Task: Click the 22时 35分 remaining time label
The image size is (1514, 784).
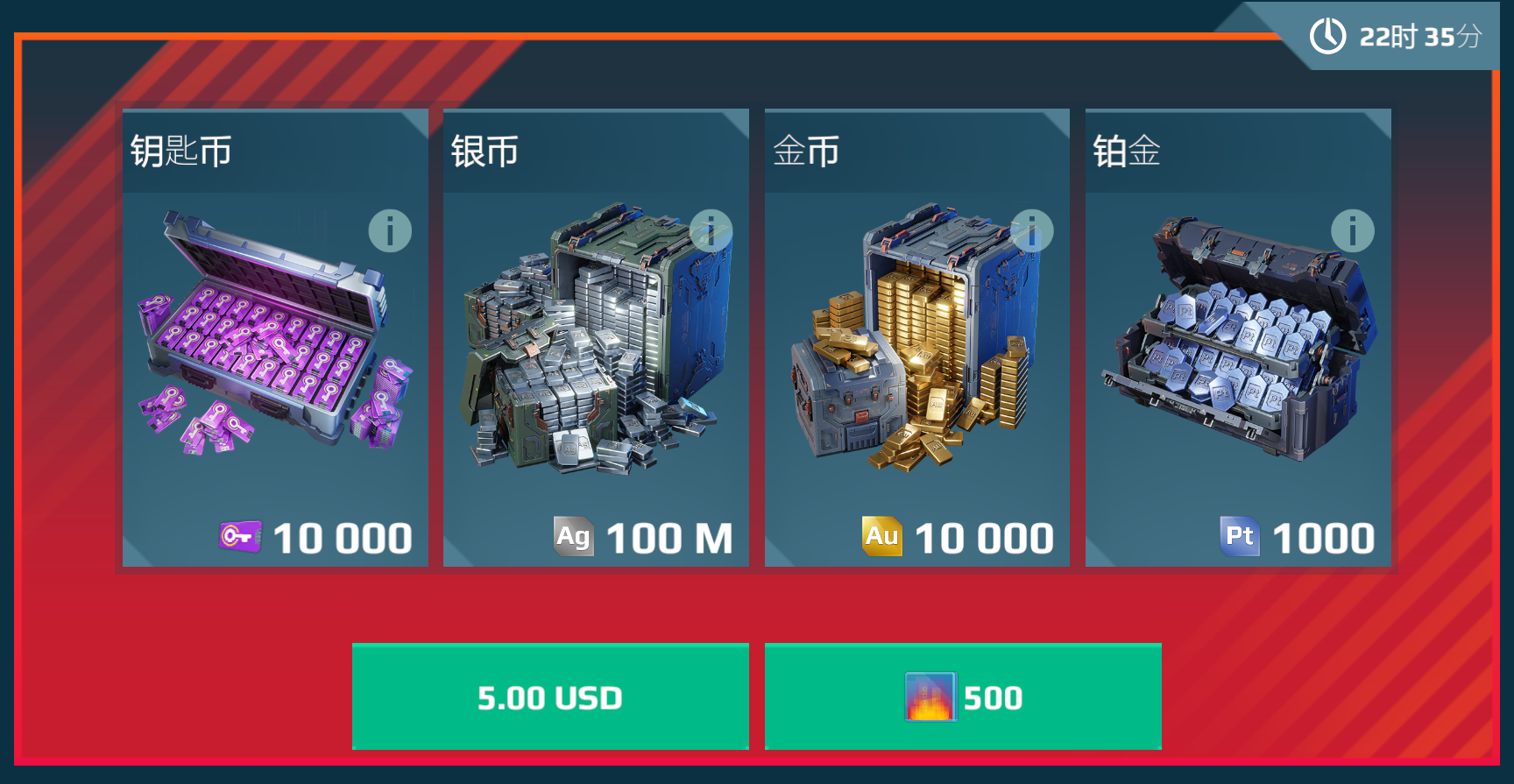Action: tap(1420, 36)
